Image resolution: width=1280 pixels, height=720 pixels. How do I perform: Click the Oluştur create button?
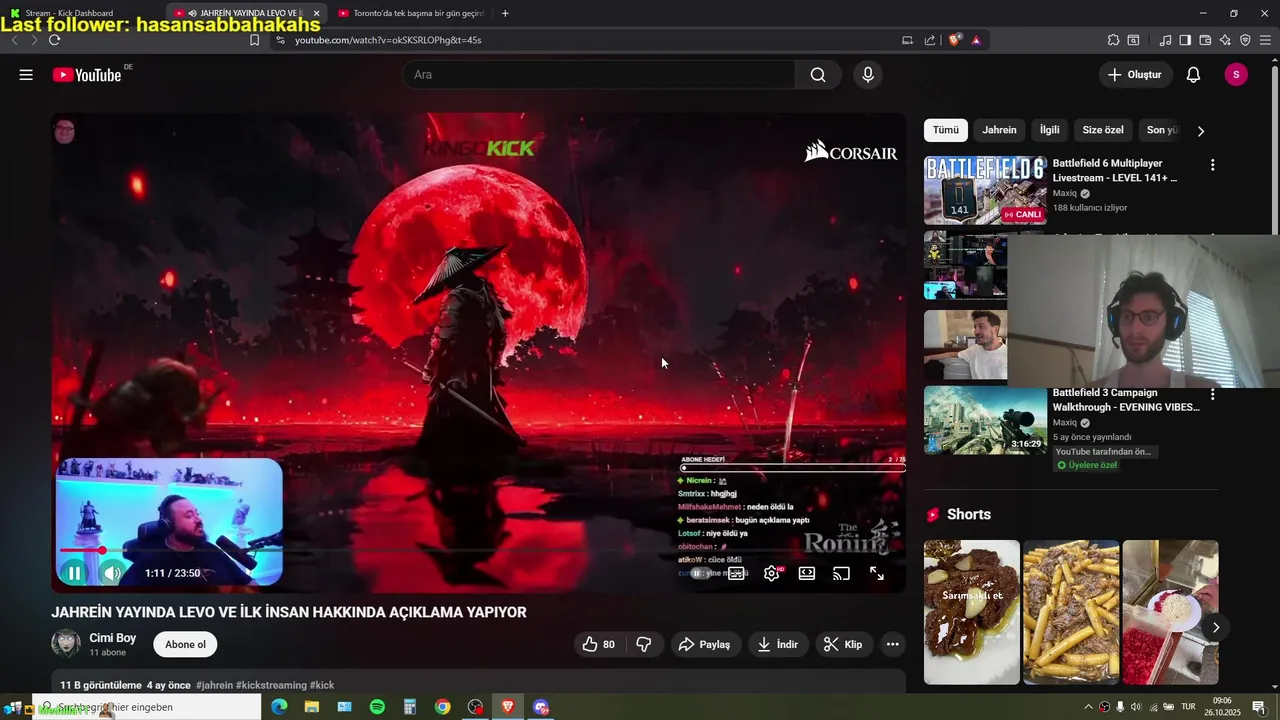tap(1135, 75)
